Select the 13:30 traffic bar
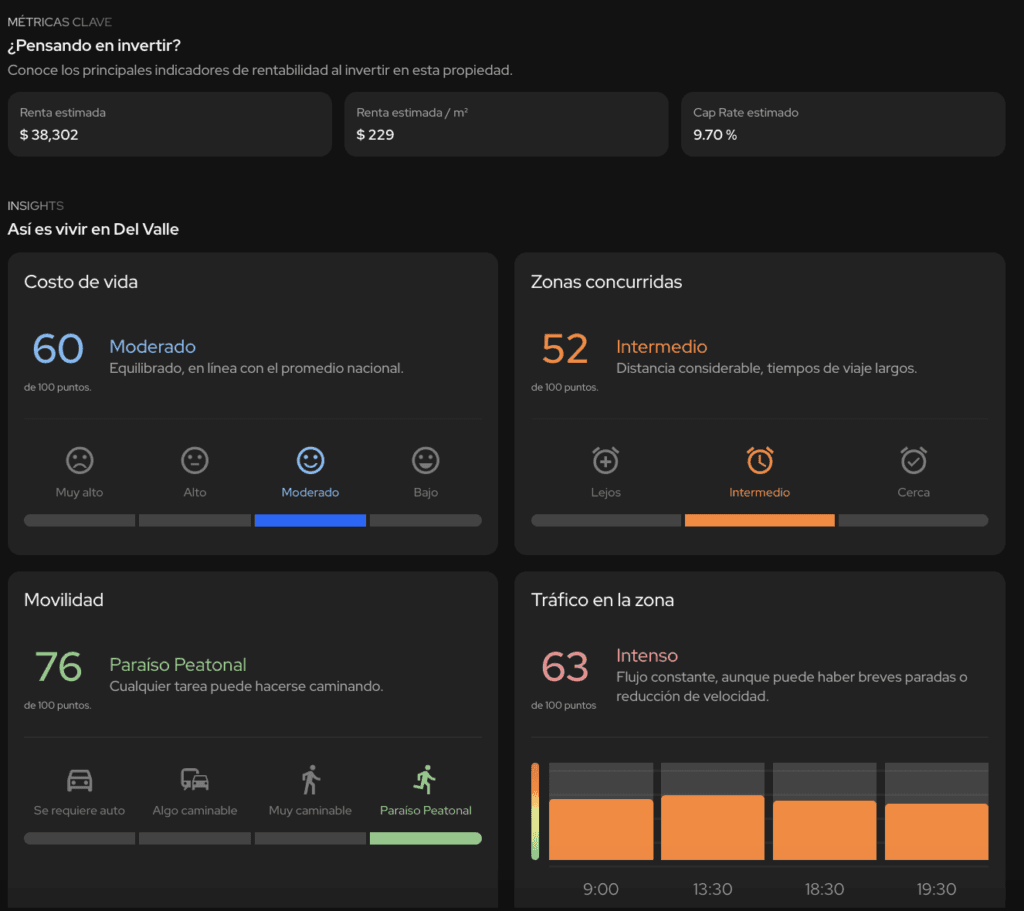 [x=712, y=827]
